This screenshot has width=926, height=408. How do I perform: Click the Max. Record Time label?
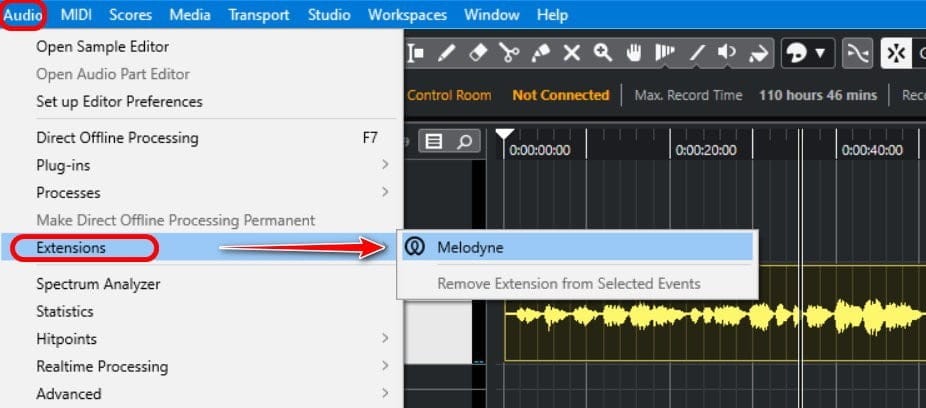click(x=688, y=95)
